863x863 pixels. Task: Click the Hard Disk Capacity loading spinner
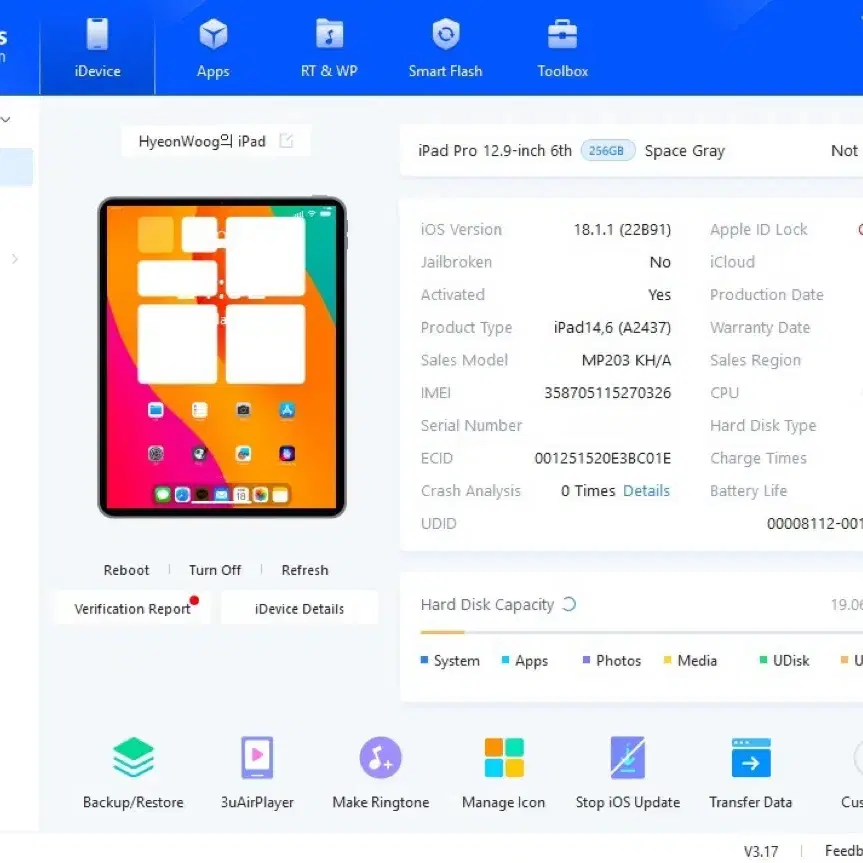[569, 604]
